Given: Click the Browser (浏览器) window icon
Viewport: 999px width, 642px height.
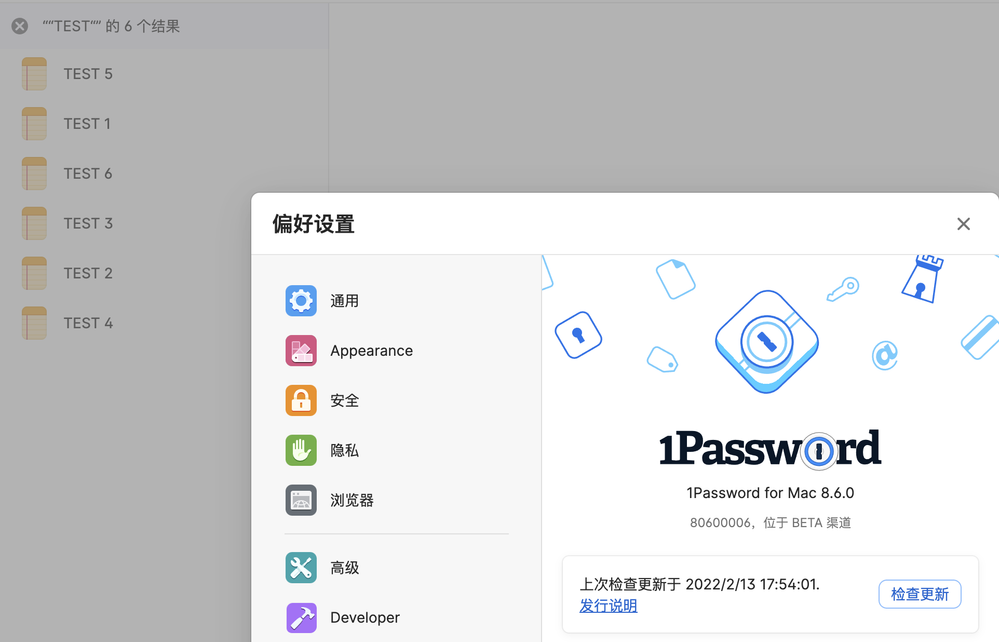Looking at the screenshot, I should point(301,500).
